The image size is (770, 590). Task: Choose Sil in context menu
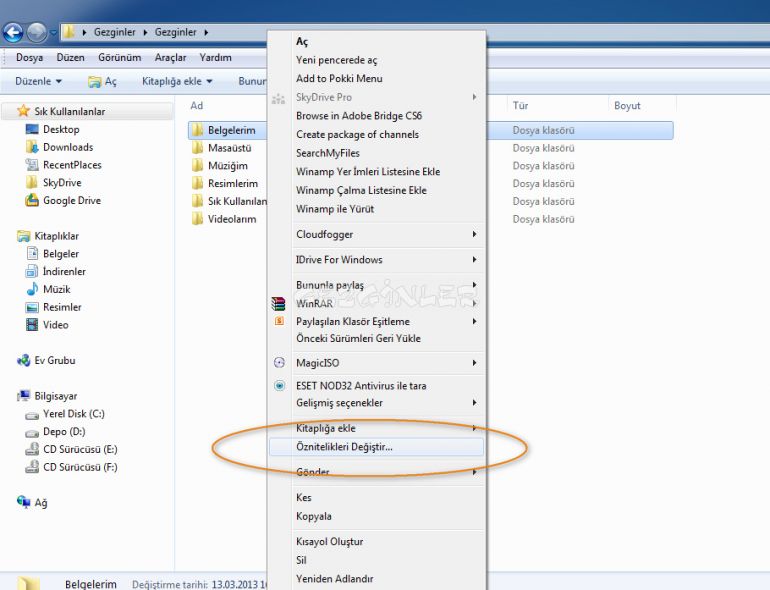301,560
